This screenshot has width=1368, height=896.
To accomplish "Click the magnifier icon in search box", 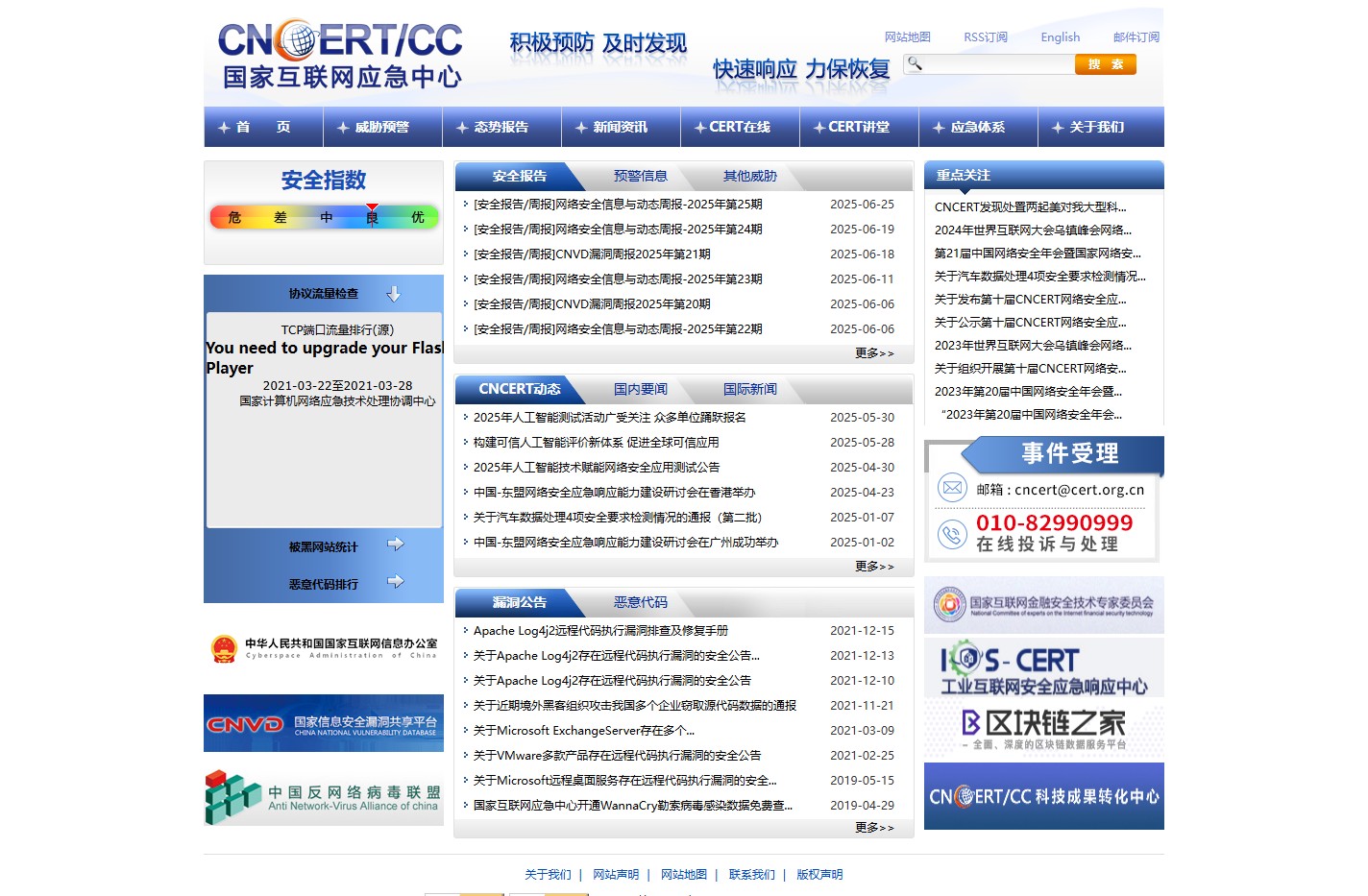I will [x=915, y=63].
